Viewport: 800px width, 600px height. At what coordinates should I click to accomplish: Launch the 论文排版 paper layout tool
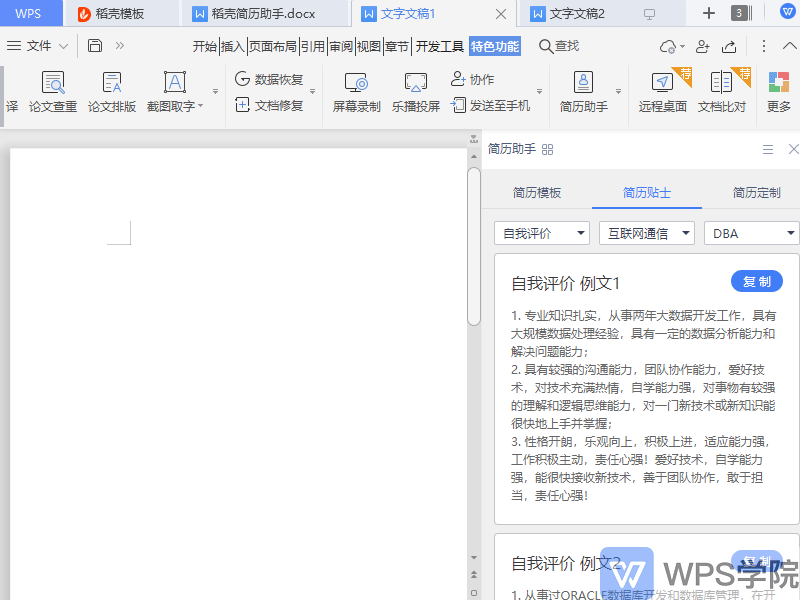click(112, 92)
